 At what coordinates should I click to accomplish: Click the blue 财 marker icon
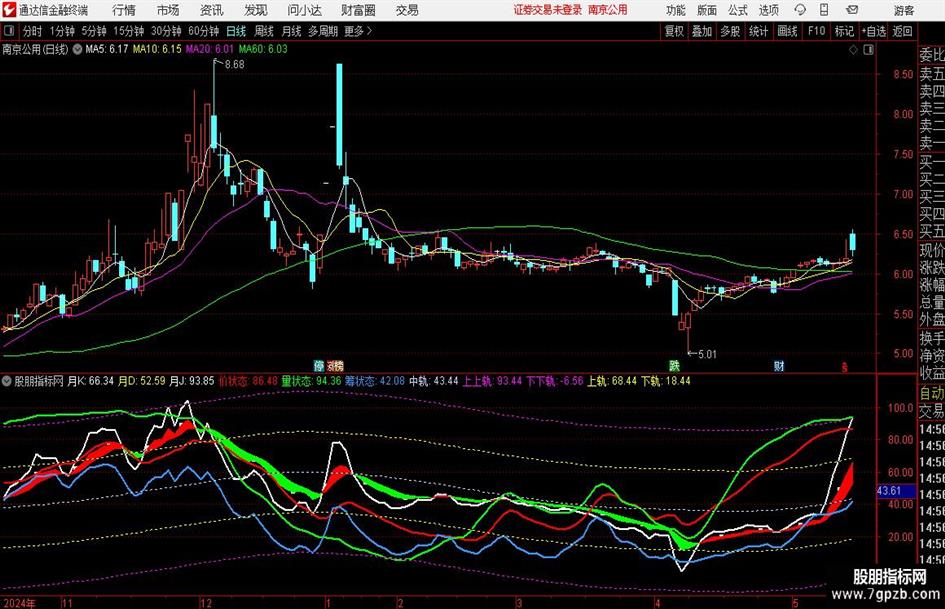[779, 366]
